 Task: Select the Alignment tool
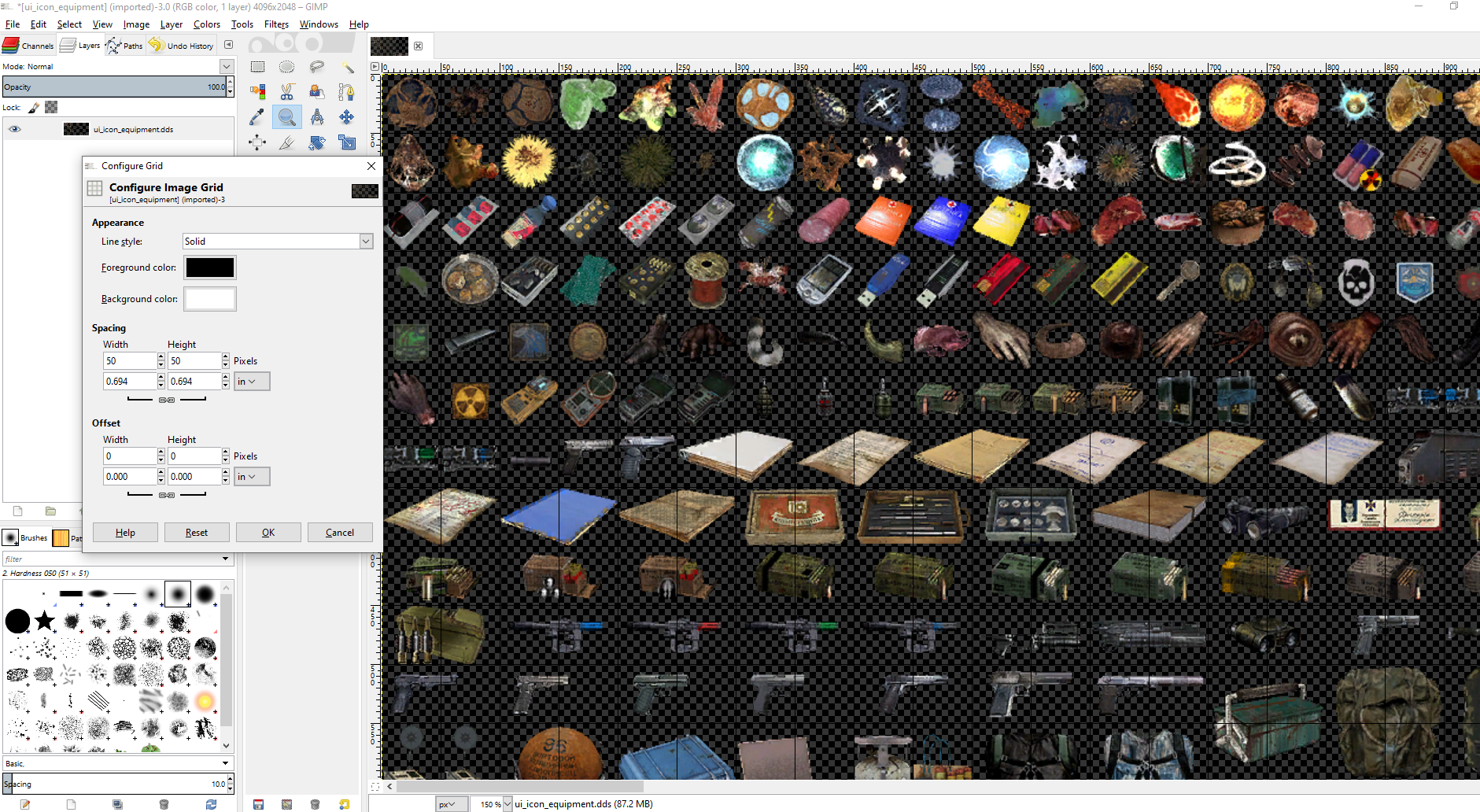click(x=257, y=142)
